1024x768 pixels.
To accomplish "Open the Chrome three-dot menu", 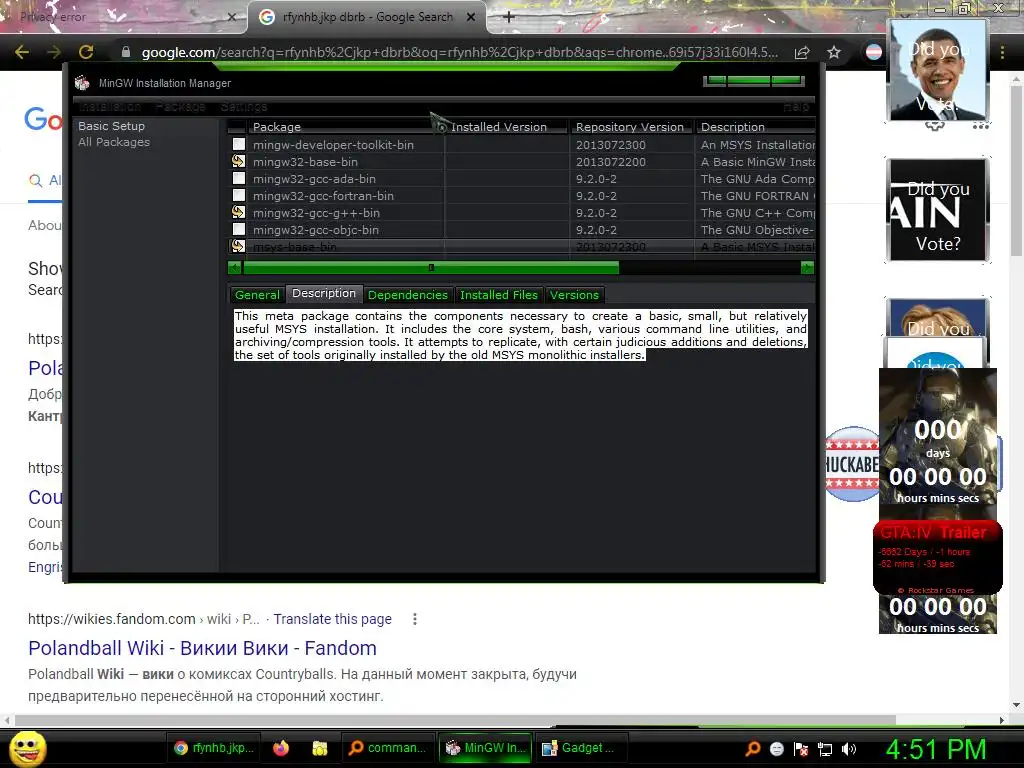I will click(1002, 52).
